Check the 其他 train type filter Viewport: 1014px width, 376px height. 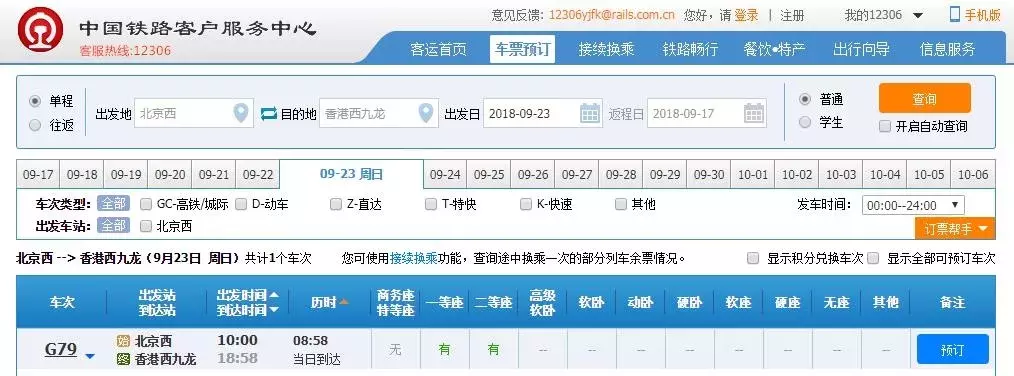coord(621,205)
